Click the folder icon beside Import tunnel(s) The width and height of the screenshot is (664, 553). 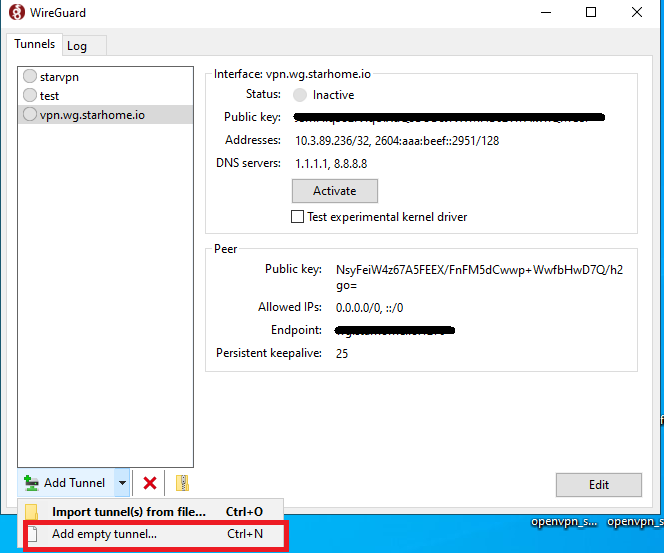(x=32, y=512)
